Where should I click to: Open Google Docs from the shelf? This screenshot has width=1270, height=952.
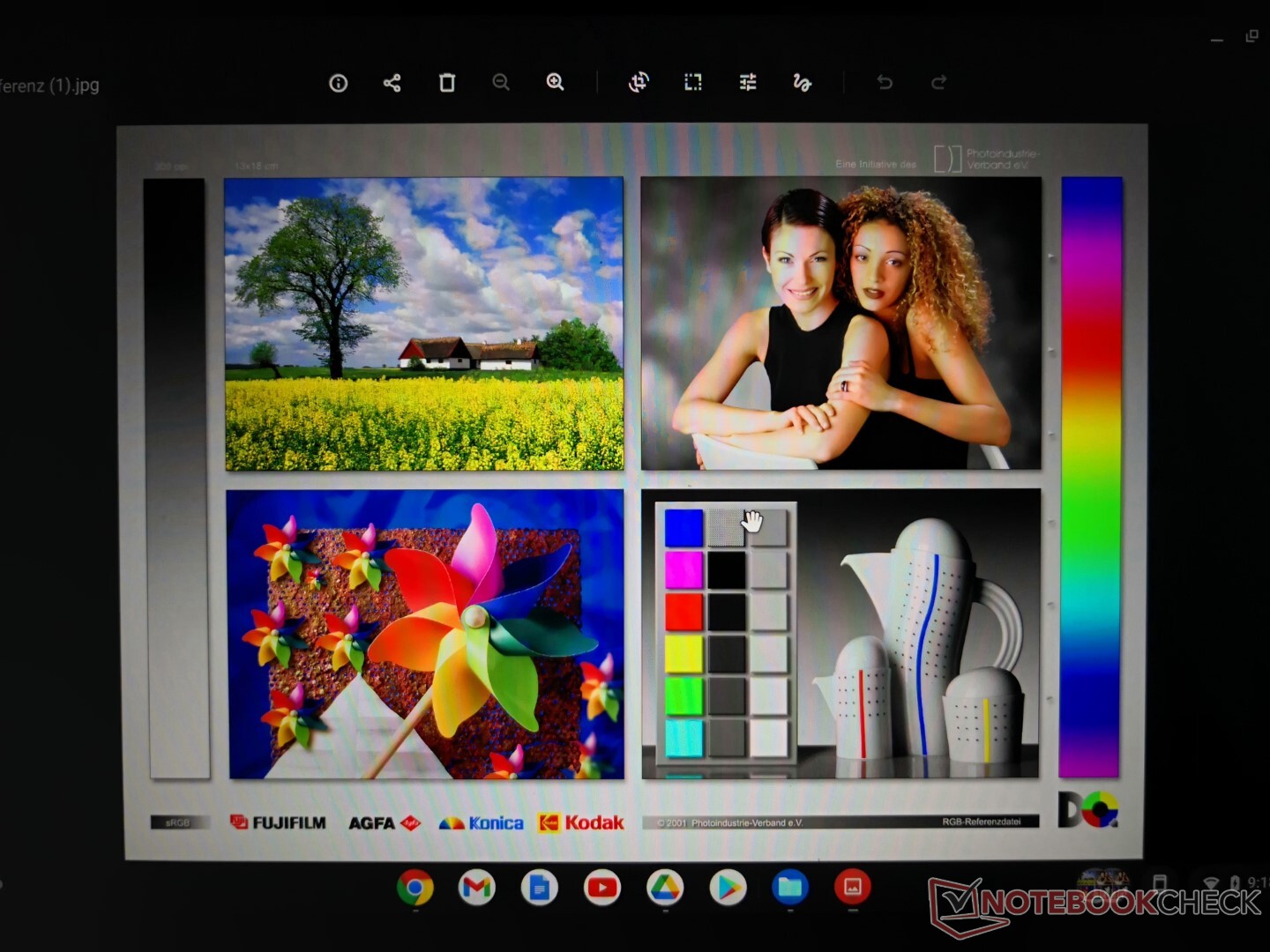pos(539,888)
